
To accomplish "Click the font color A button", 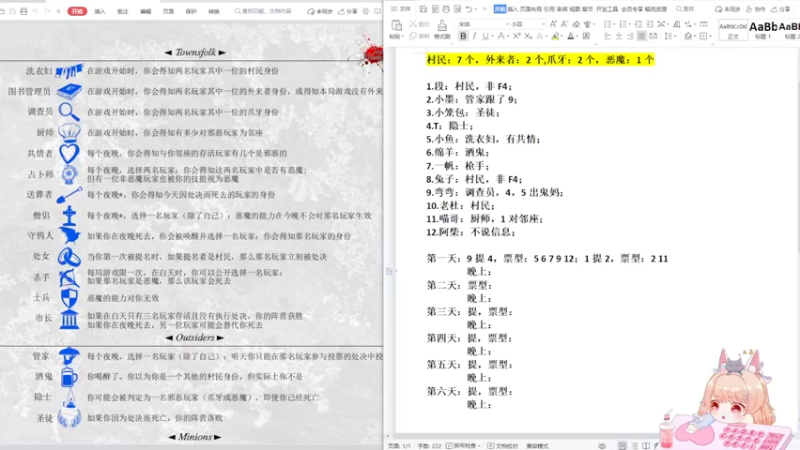I will tap(571, 36).
